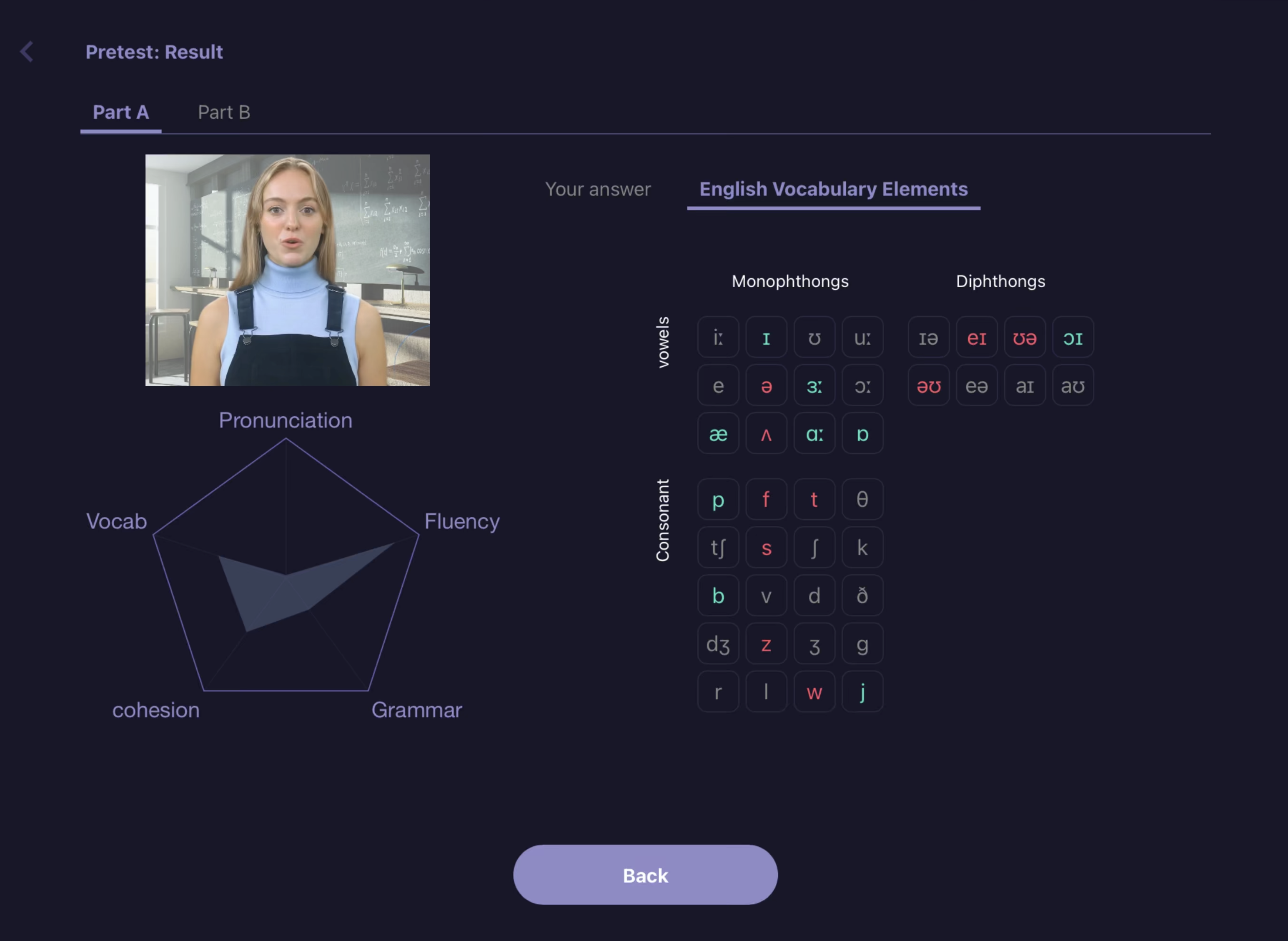Viewport: 1288px width, 941px height.
Task: Click the back arrow beside Pretest: Result
Action: pos(27,52)
